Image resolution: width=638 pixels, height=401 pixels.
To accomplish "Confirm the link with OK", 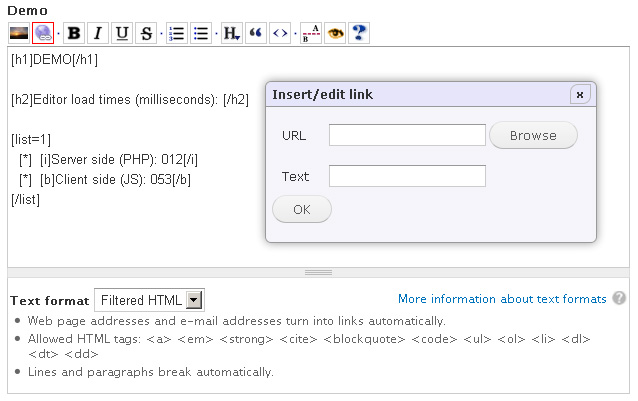I will pos(302,209).
